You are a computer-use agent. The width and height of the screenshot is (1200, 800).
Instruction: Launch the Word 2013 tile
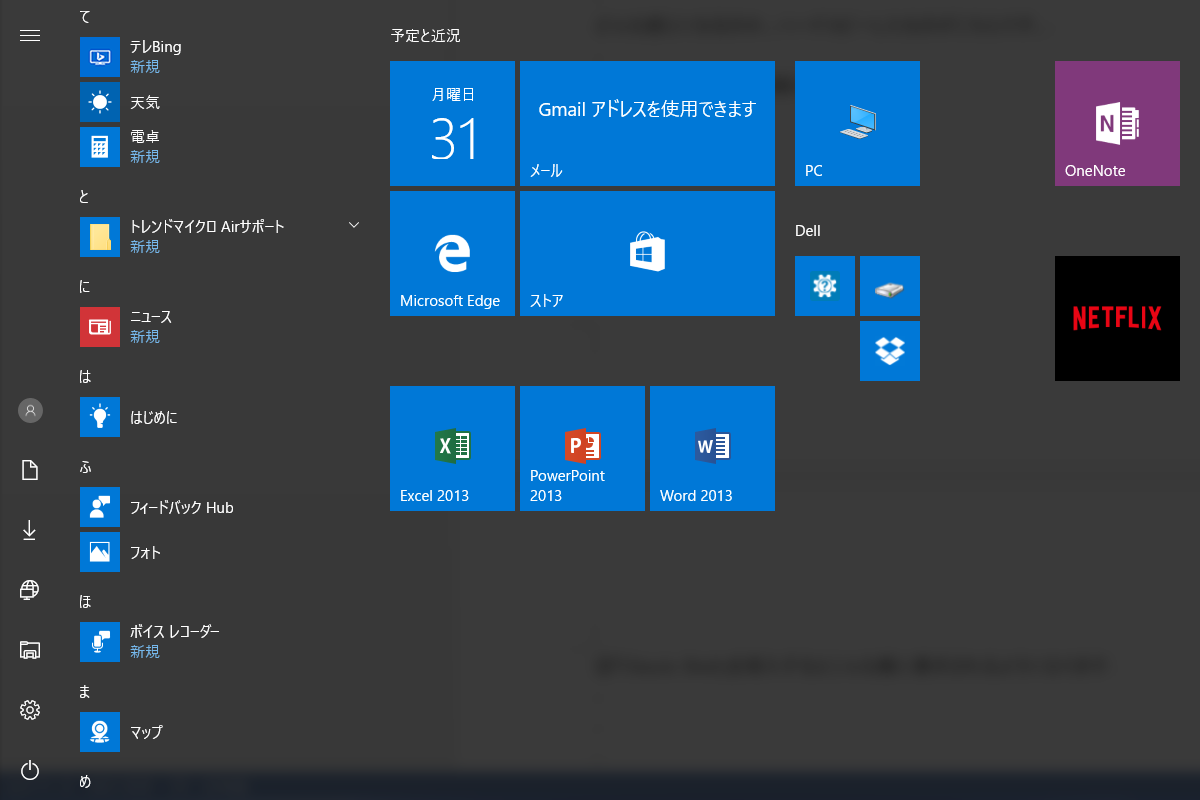point(712,448)
